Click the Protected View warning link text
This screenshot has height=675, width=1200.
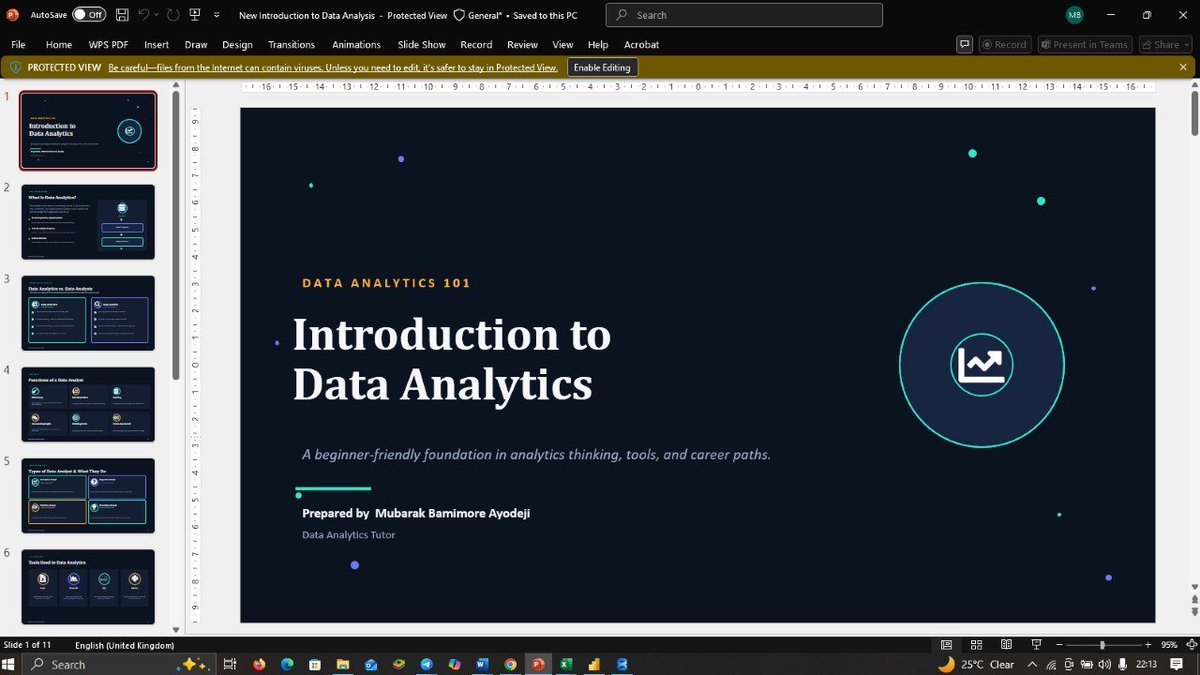(333, 67)
